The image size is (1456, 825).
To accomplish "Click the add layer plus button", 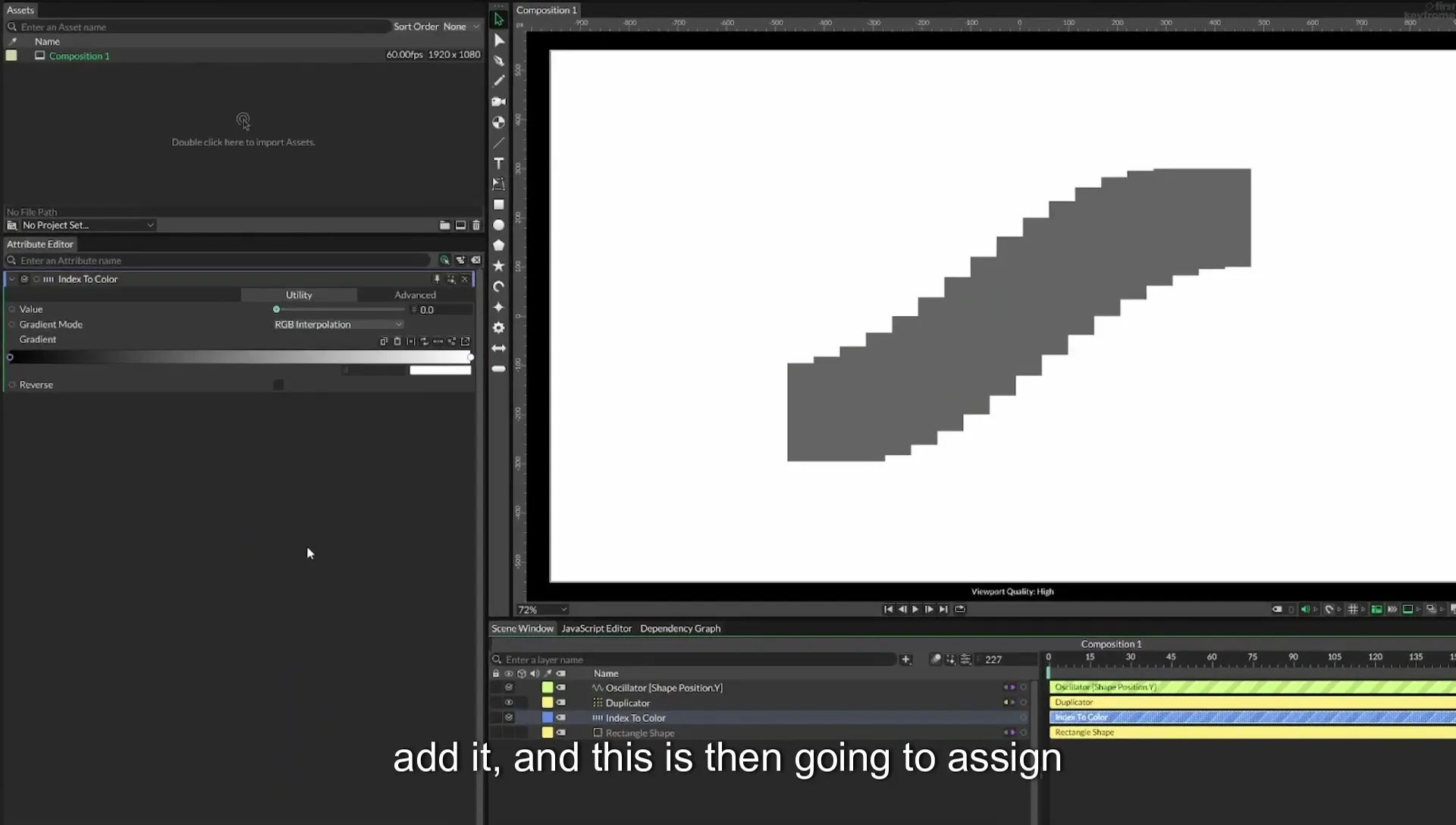I will click(x=905, y=660).
